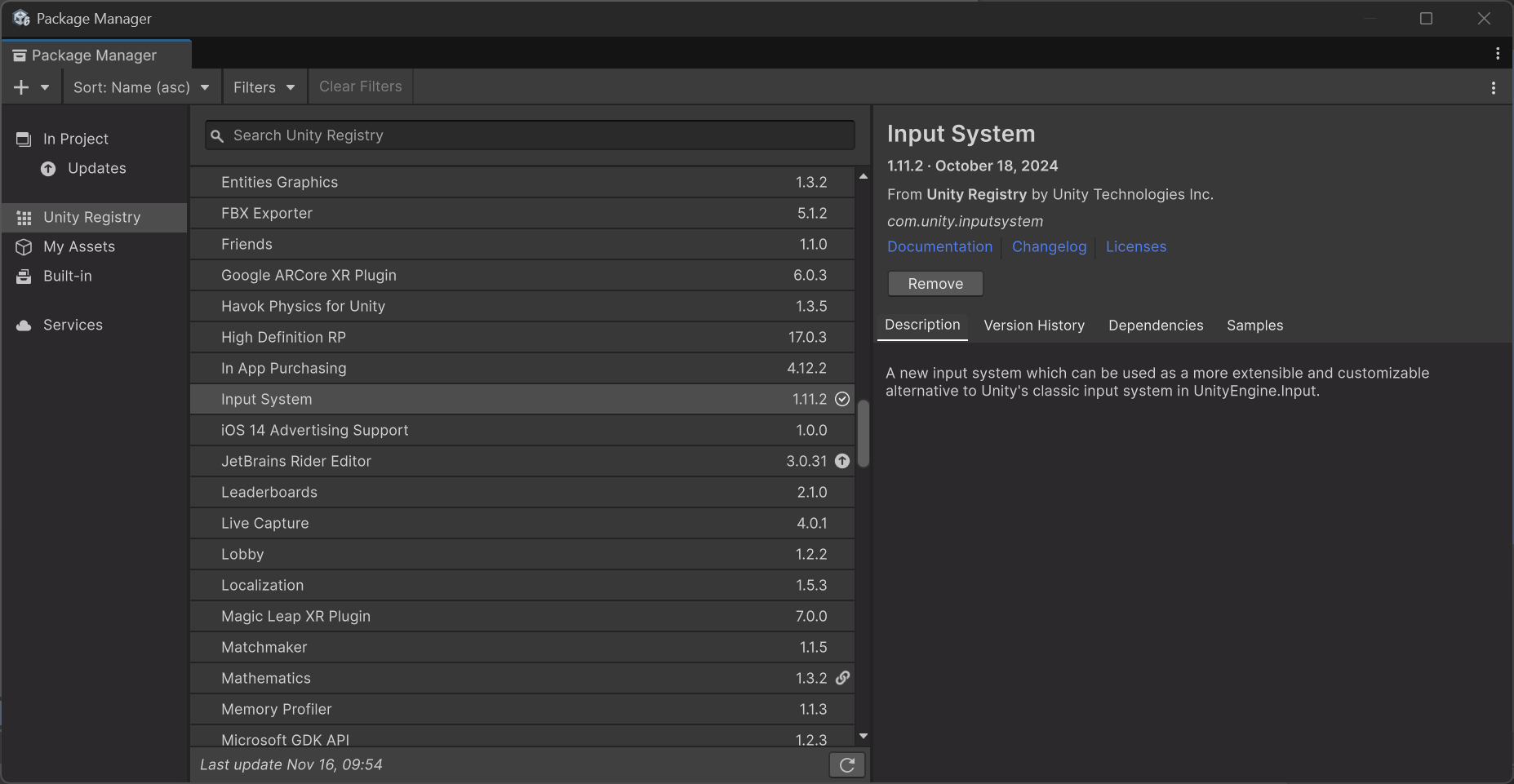Switch to the Version History tab
This screenshot has height=784, width=1514.
tap(1034, 326)
